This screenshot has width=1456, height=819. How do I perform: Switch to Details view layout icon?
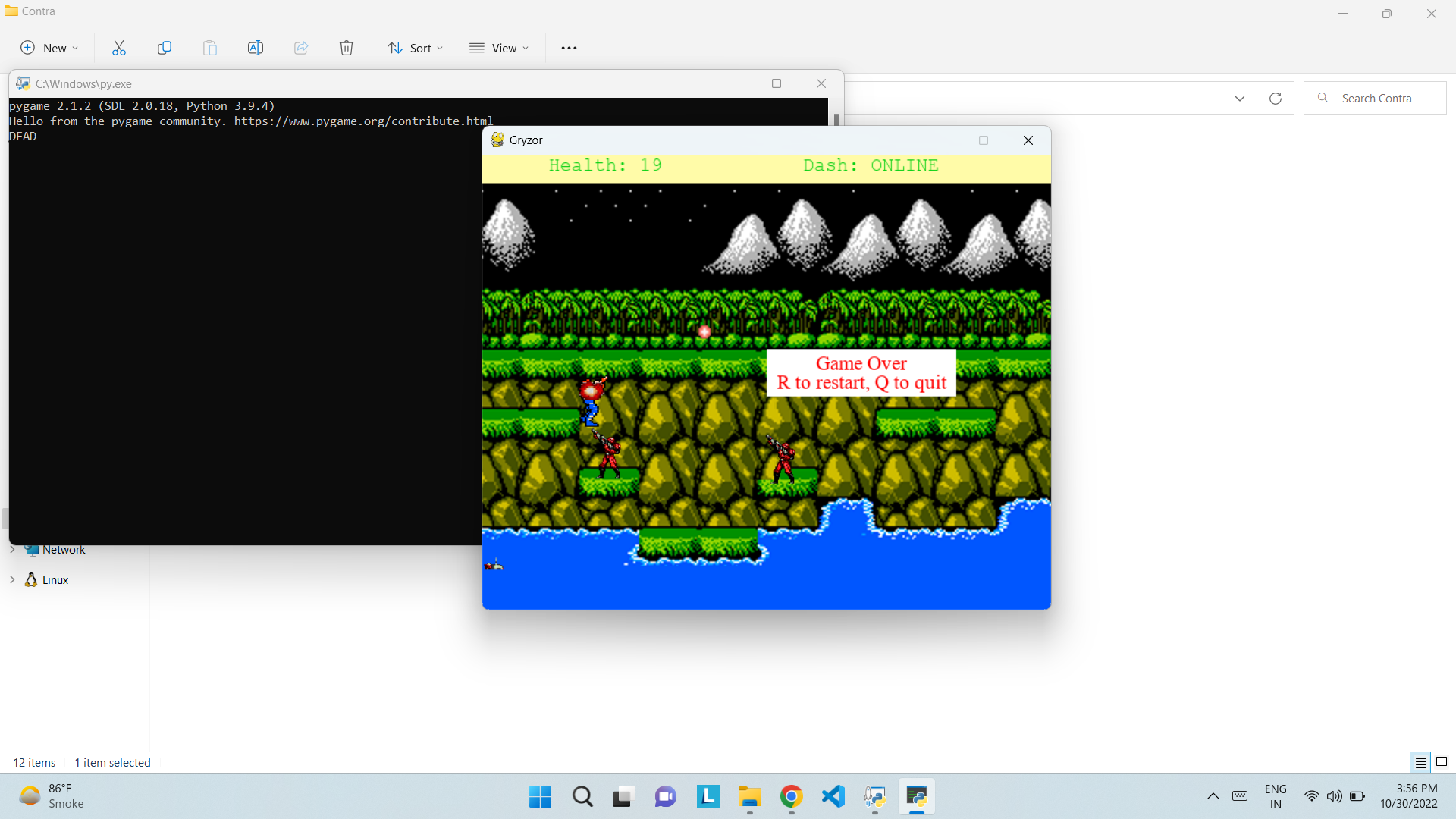tap(1420, 762)
